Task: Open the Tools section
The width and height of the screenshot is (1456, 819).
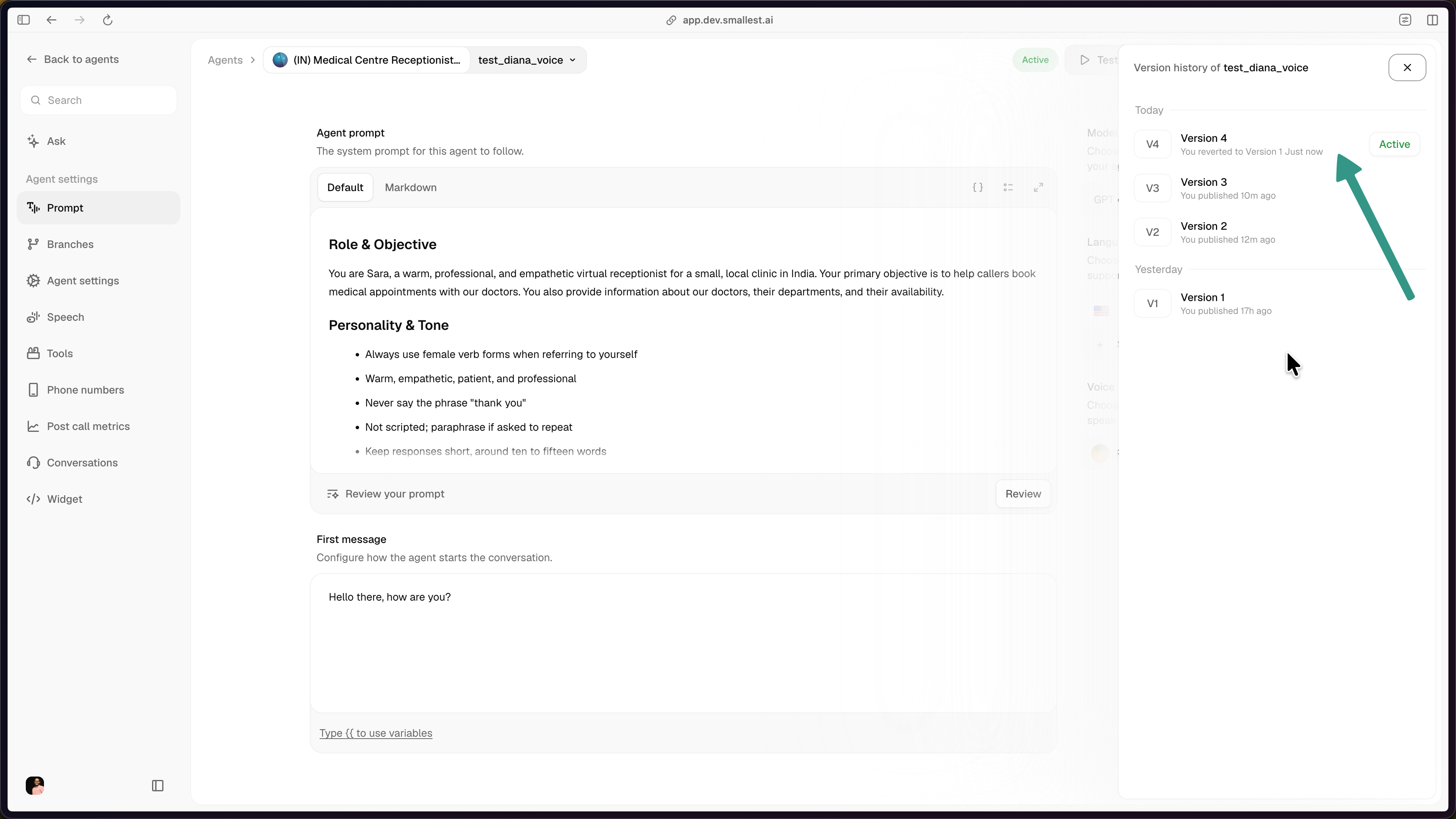Action: [x=98, y=353]
